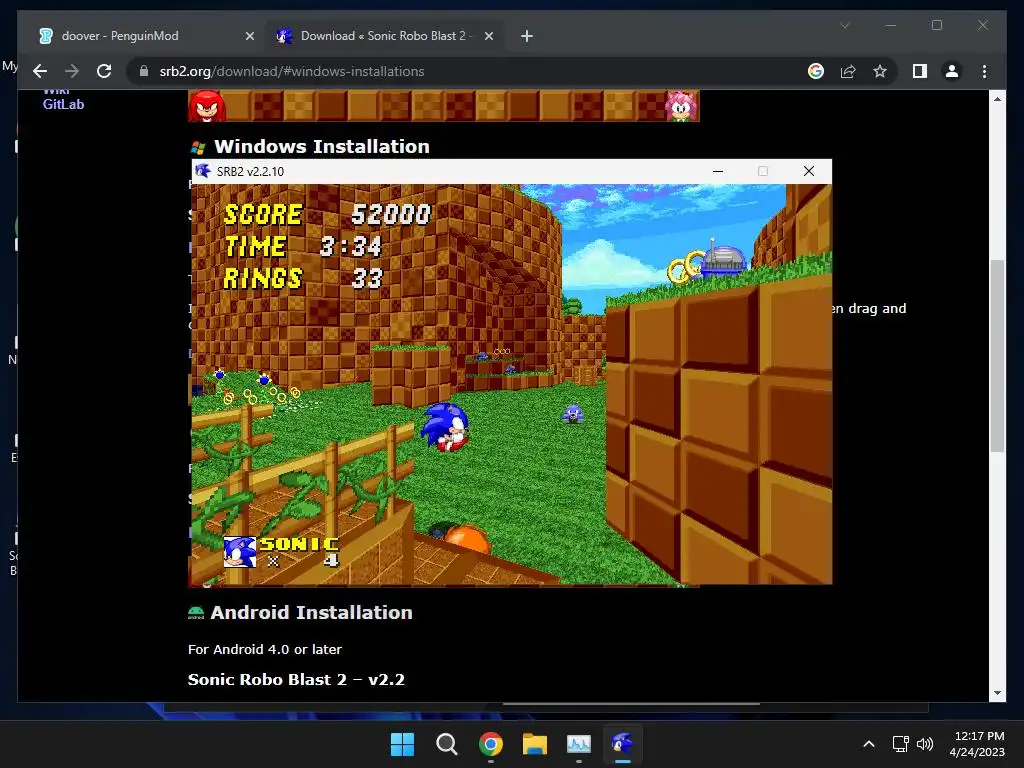Close the doover - PenguinMod tab

coord(249,37)
